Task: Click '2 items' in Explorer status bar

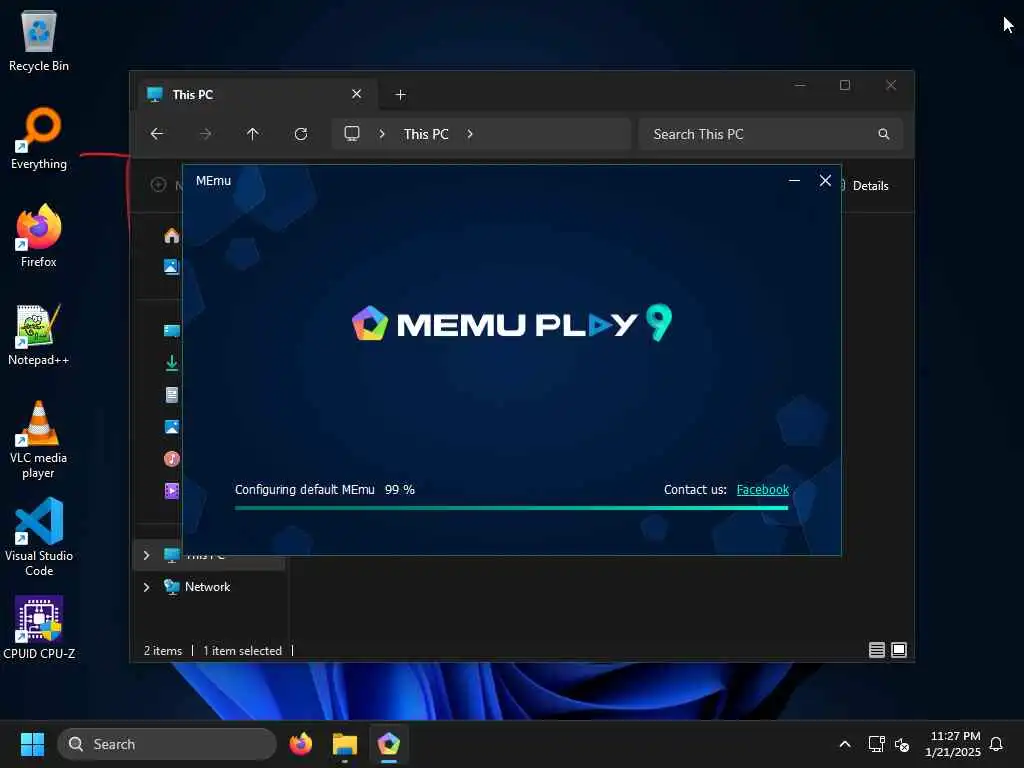Action: pyautogui.click(x=163, y=650)
